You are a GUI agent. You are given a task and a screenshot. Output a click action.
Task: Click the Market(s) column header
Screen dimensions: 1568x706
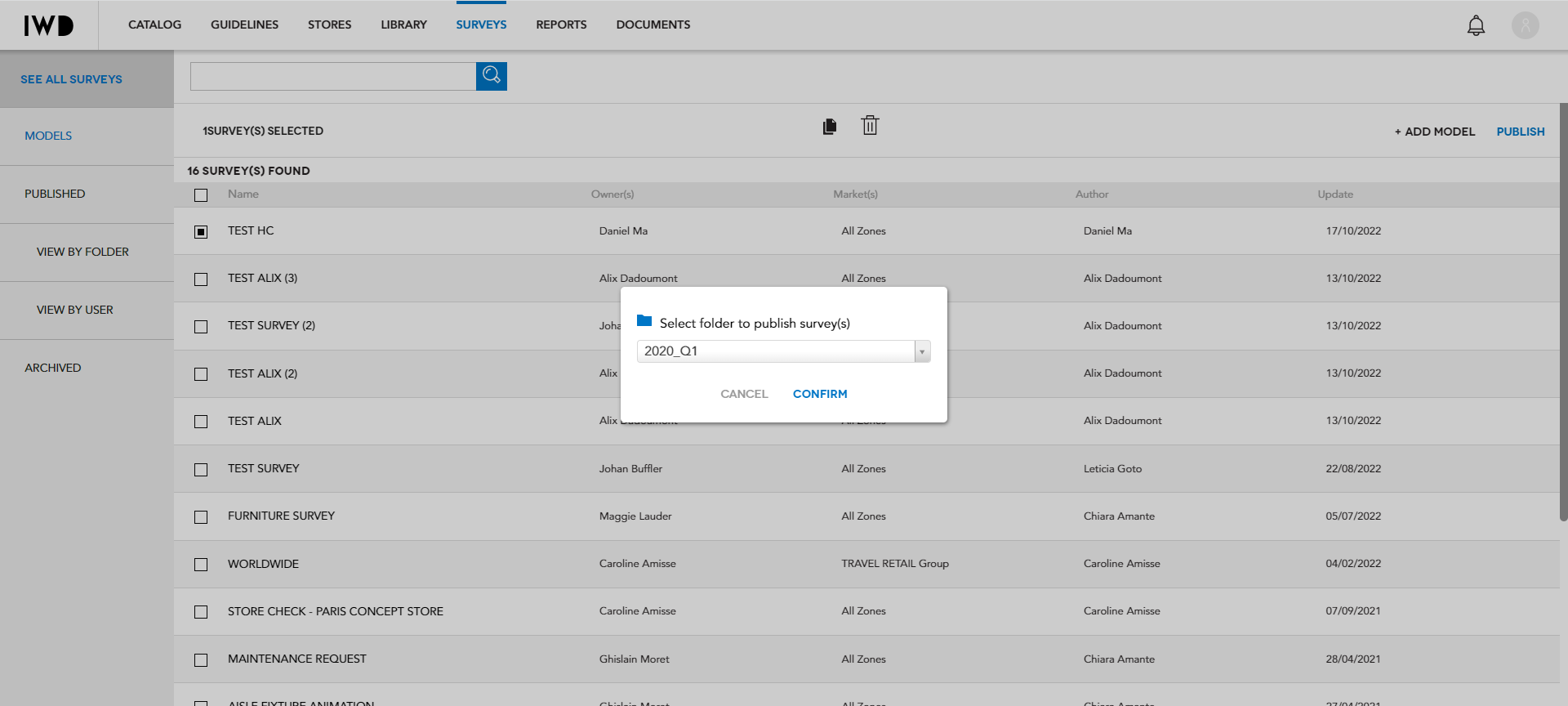coord(855,194)
